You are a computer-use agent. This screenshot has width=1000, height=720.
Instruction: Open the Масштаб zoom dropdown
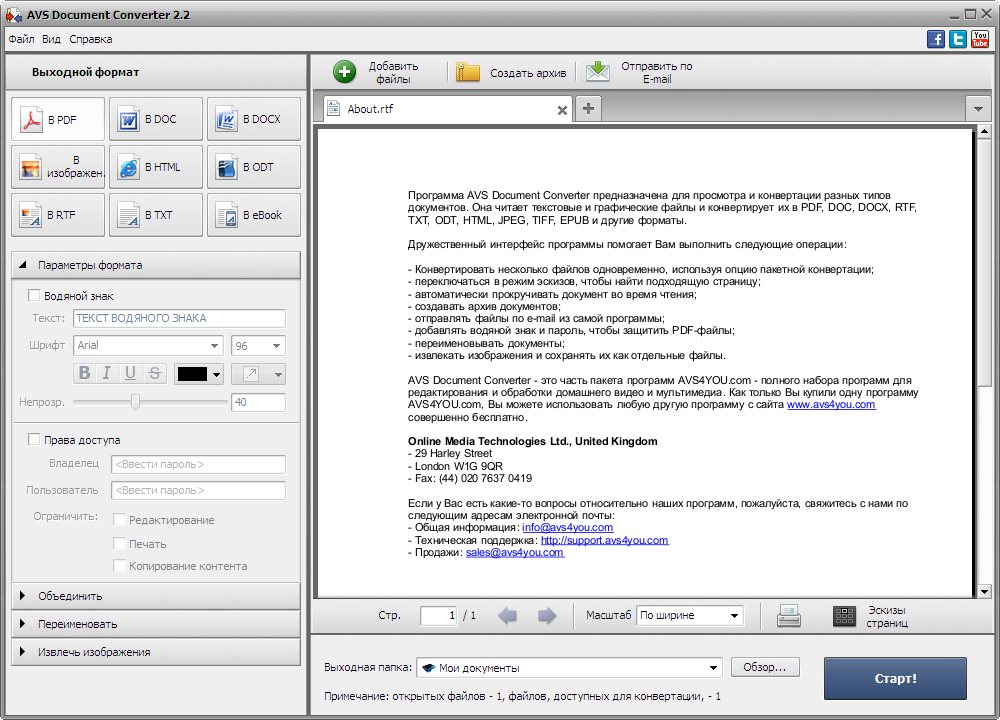click(690, 616)
